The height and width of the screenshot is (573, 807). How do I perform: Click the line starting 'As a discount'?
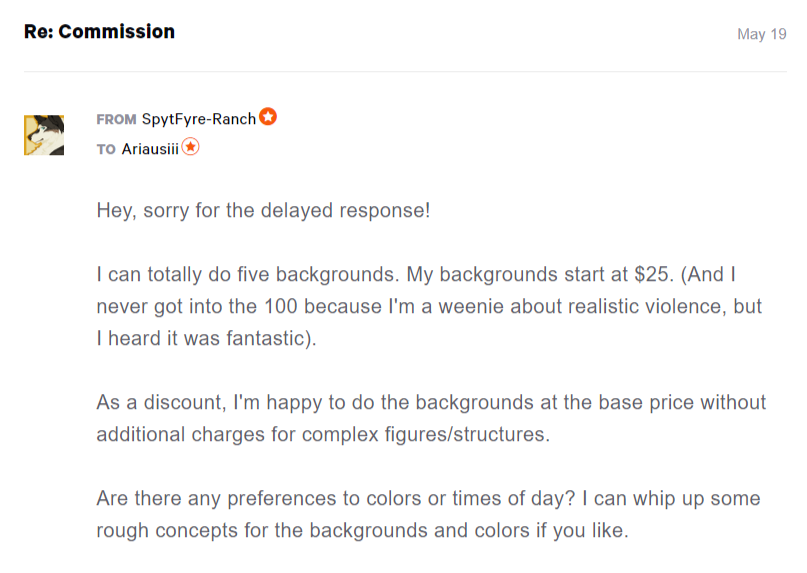click(x=431, y=402)
